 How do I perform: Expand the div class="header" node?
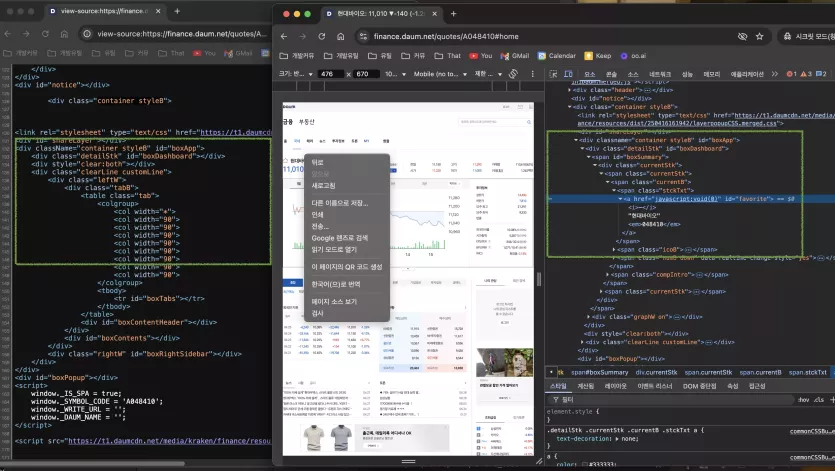pos(569,90)
